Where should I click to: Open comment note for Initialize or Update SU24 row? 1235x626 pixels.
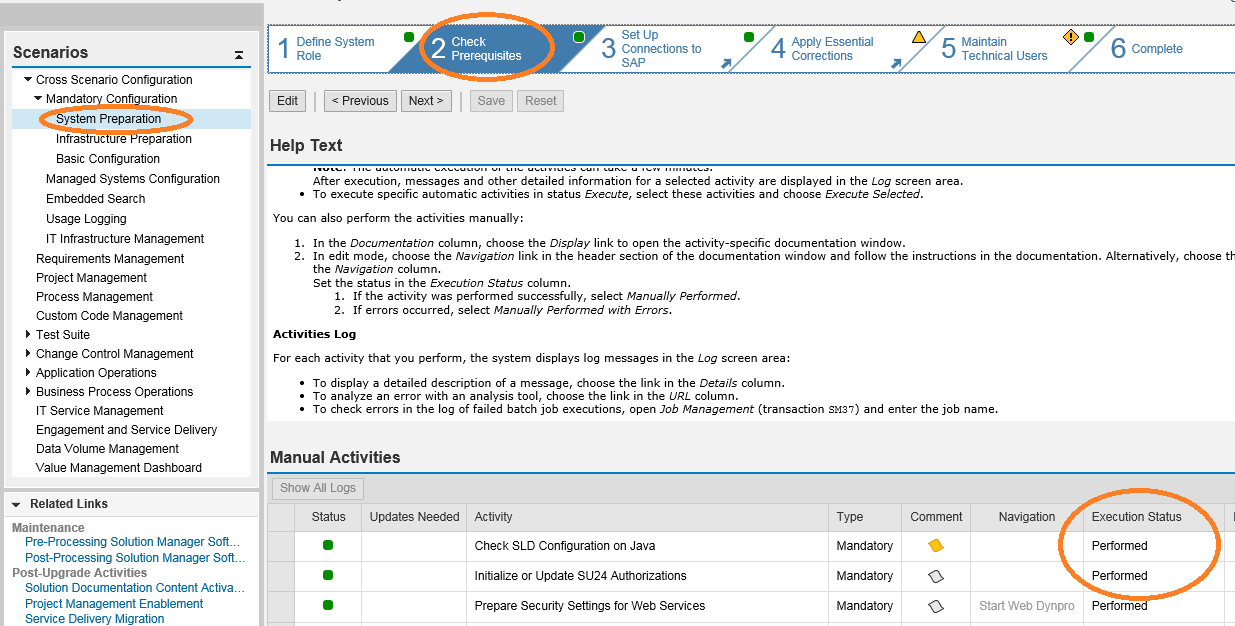tap(936, 576)
